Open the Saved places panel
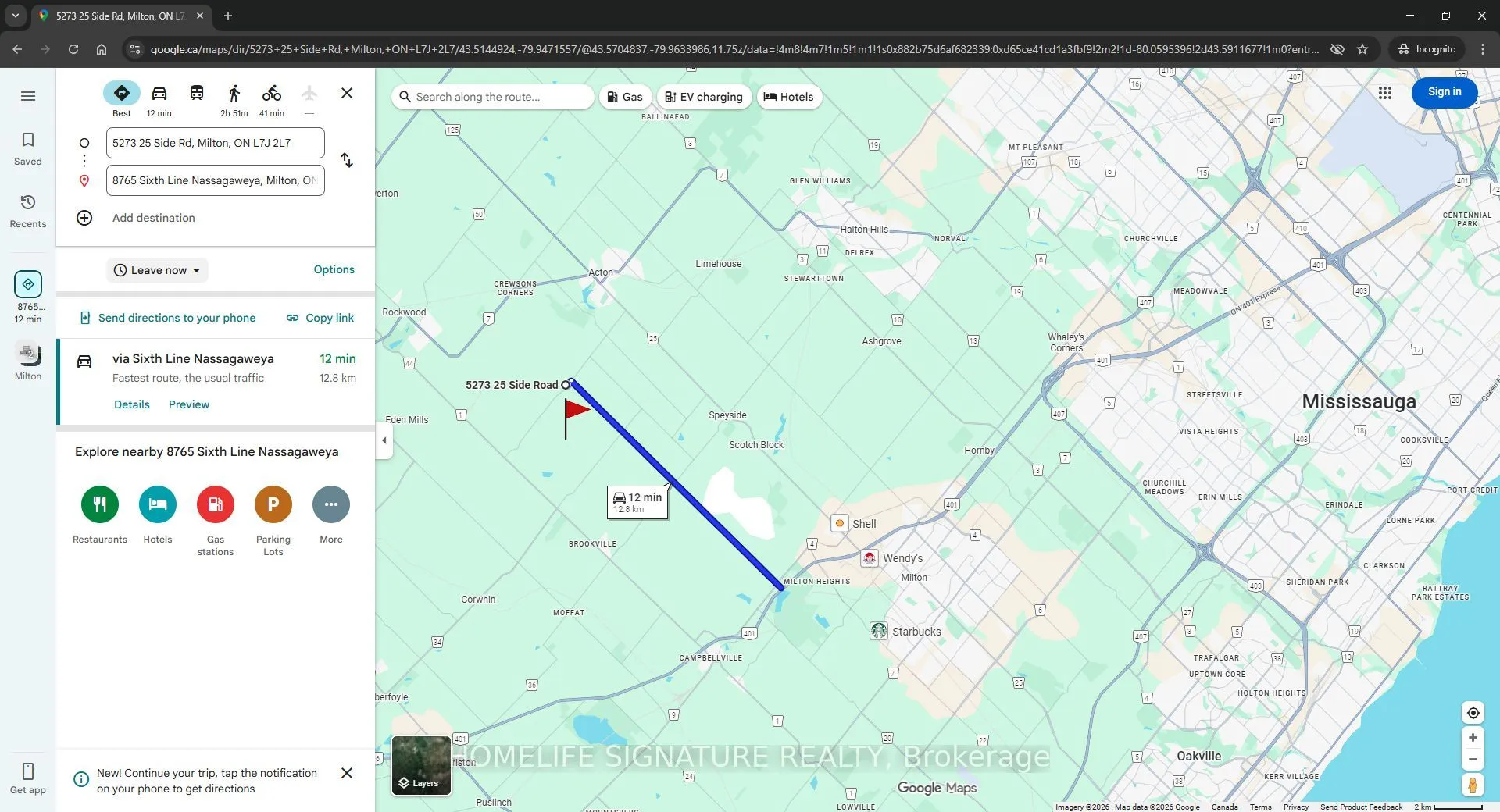The width and height of the screenshot is (1500, 812). (28, 148)
